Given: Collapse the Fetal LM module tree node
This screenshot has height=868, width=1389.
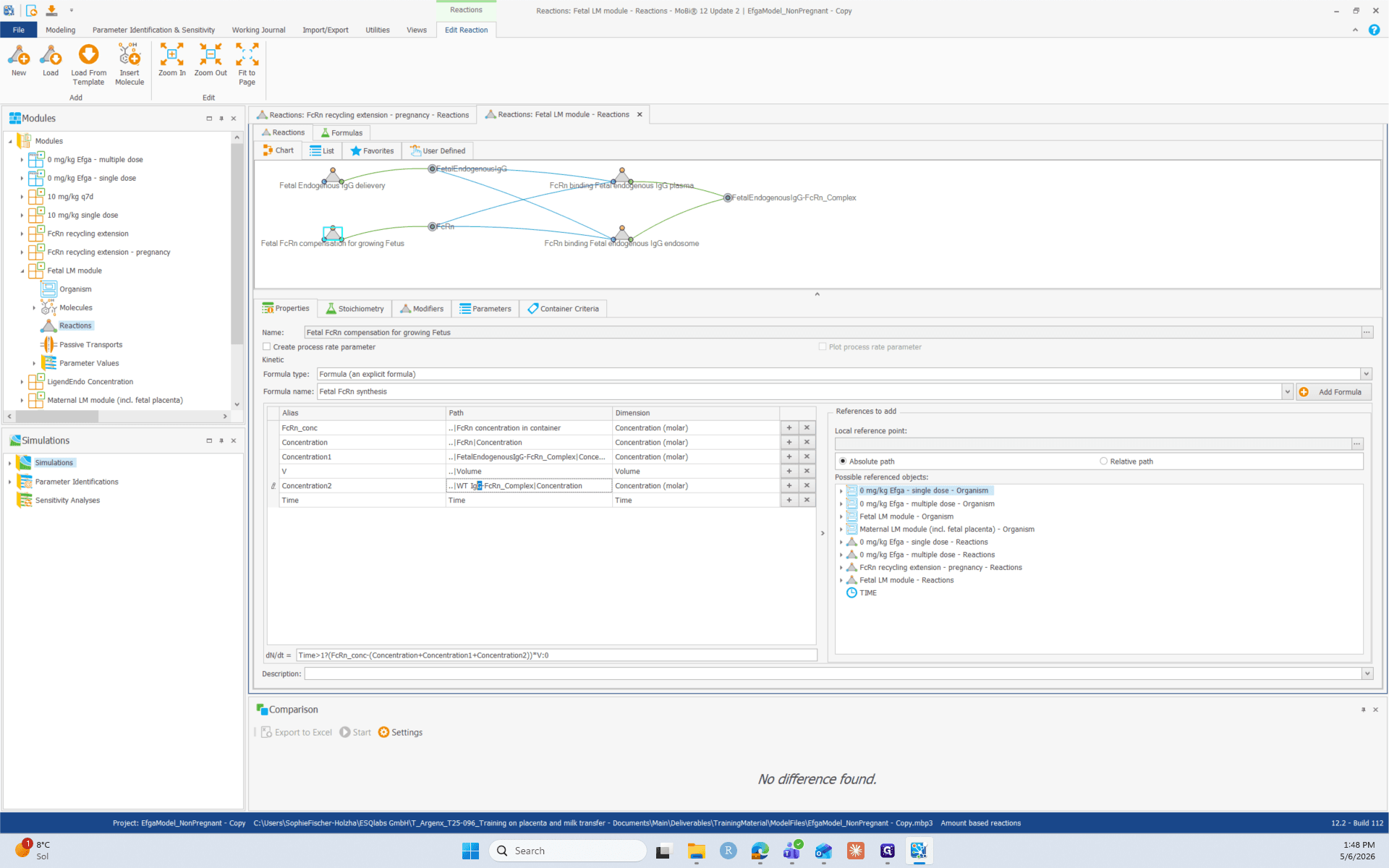Looking at the screenshot, I should click(x=22, y=271).
